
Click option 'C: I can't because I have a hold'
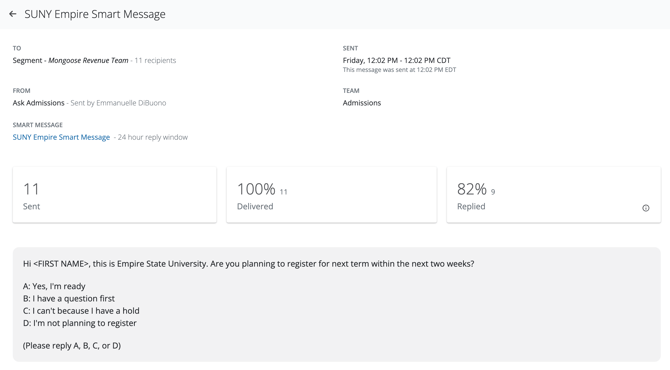[x=81, y=311]
